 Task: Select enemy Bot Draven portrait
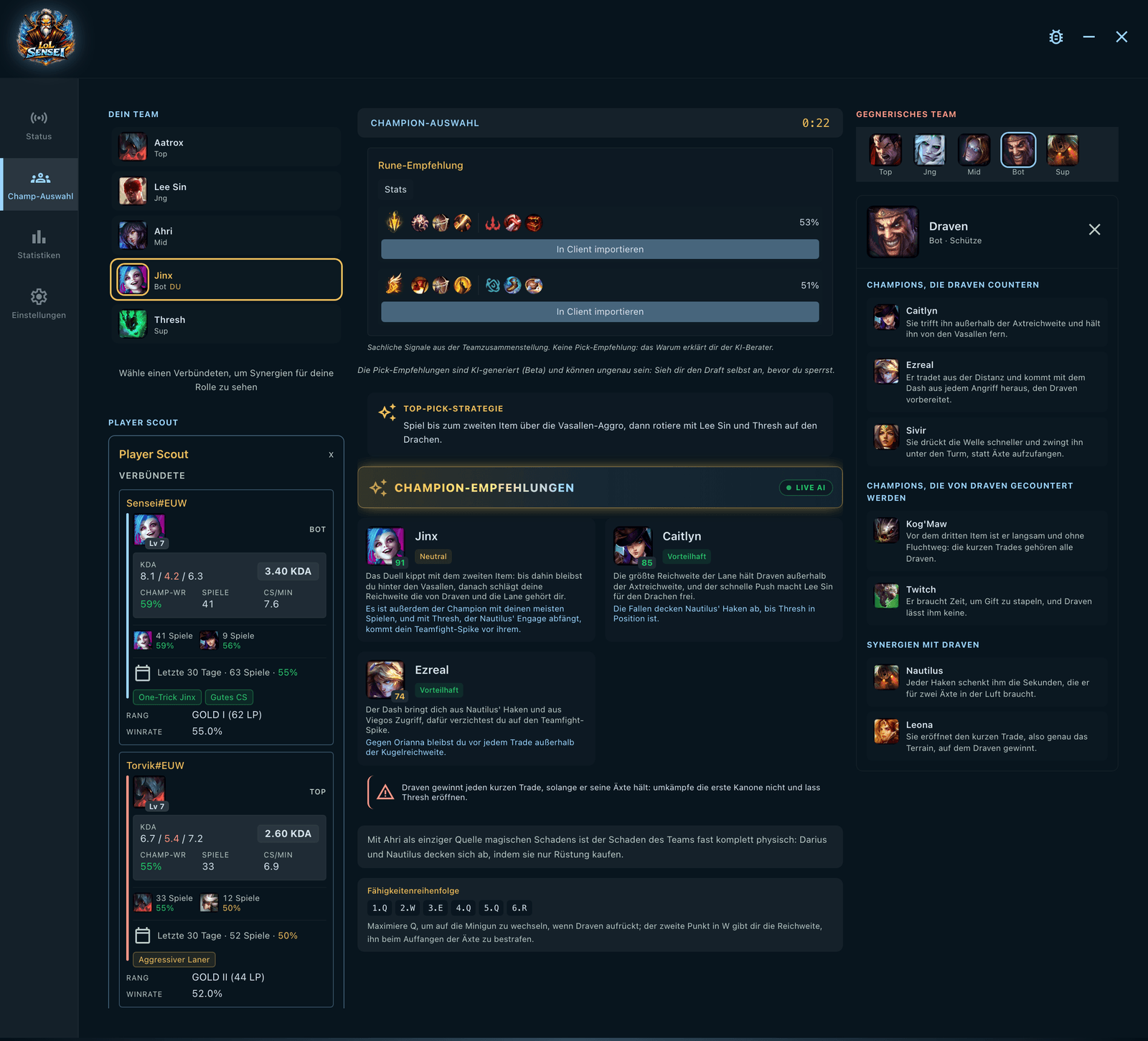1018,150
